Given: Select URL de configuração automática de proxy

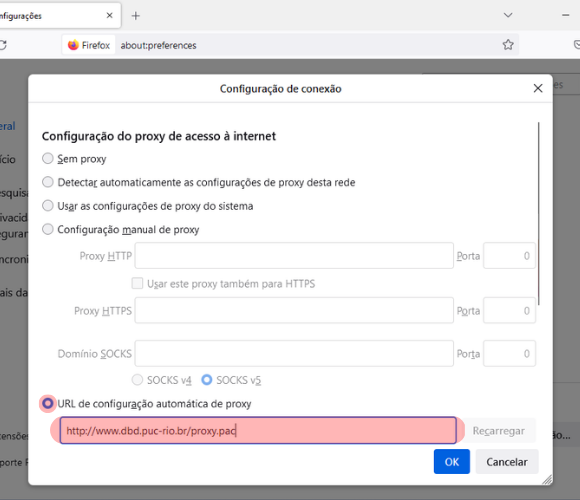Looking at the screenshot, I should [48, 403].
